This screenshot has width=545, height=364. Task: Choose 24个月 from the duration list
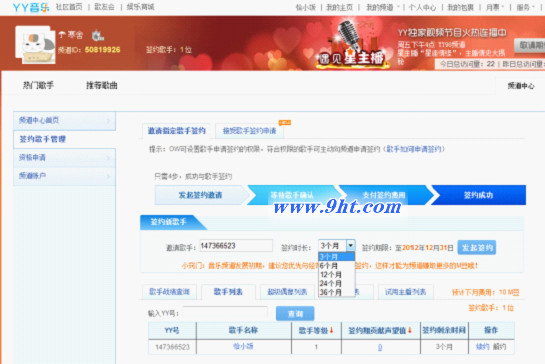tap(336, 283)
